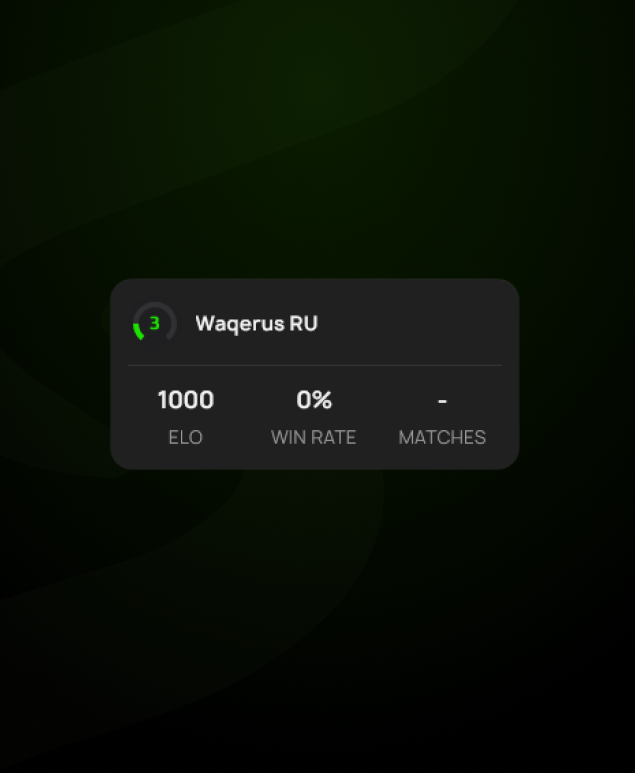Click the WIN RATE label
The width and height of the screenshot is (635, 773).
(314, 437)
